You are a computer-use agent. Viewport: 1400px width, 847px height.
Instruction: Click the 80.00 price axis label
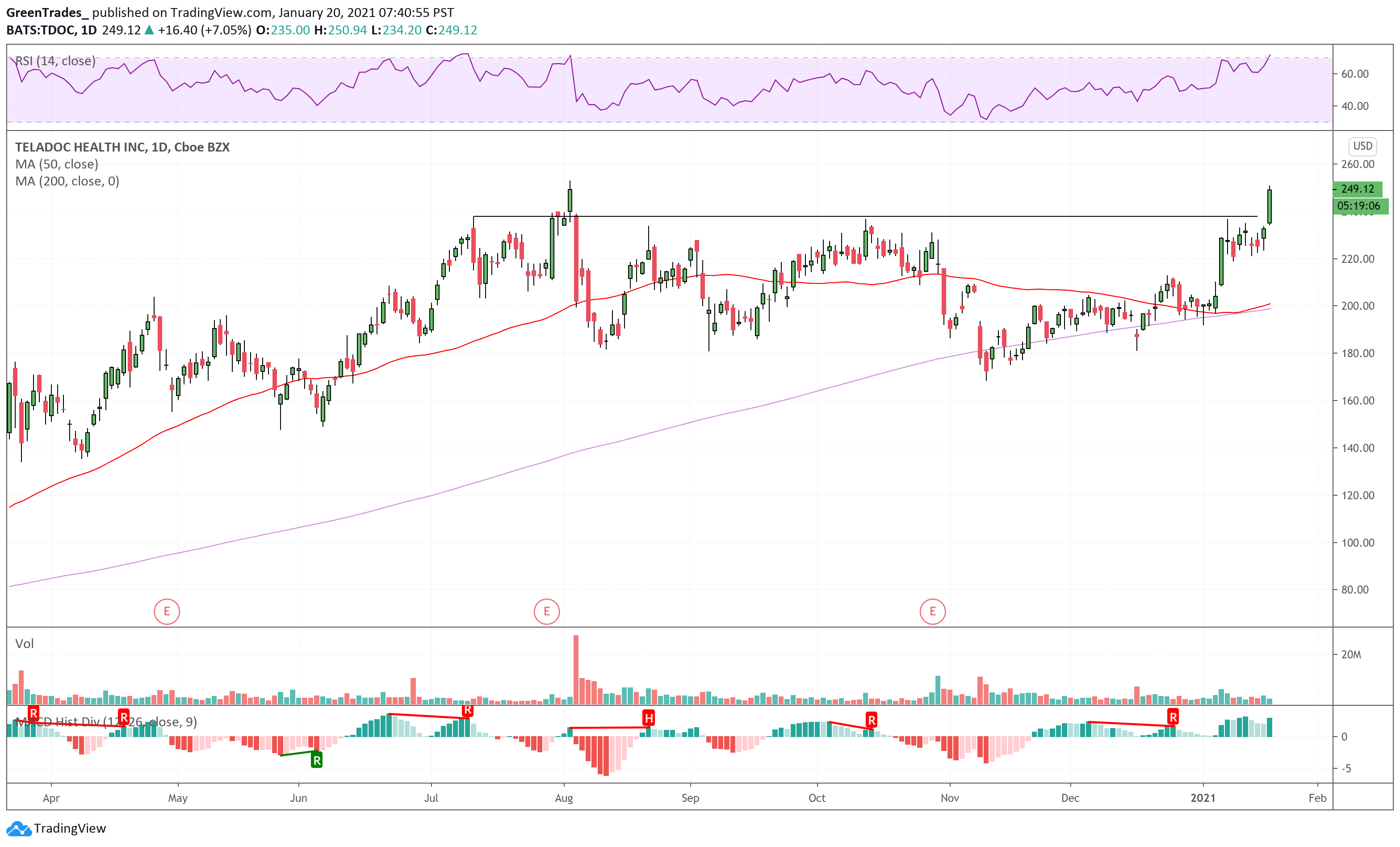1355,590
